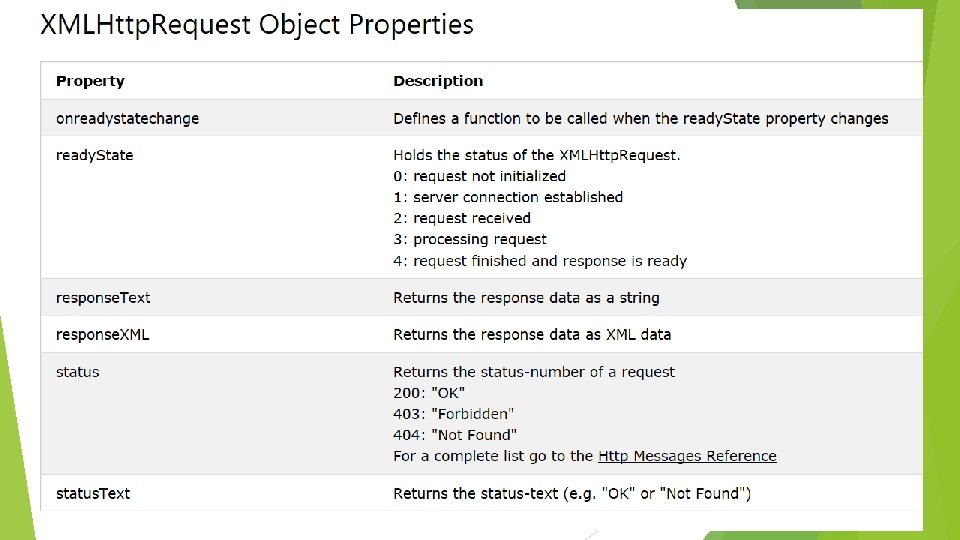Click the 404: "Not Found" status line
Viewport: 960px width, 540px height.
(455, 435)
